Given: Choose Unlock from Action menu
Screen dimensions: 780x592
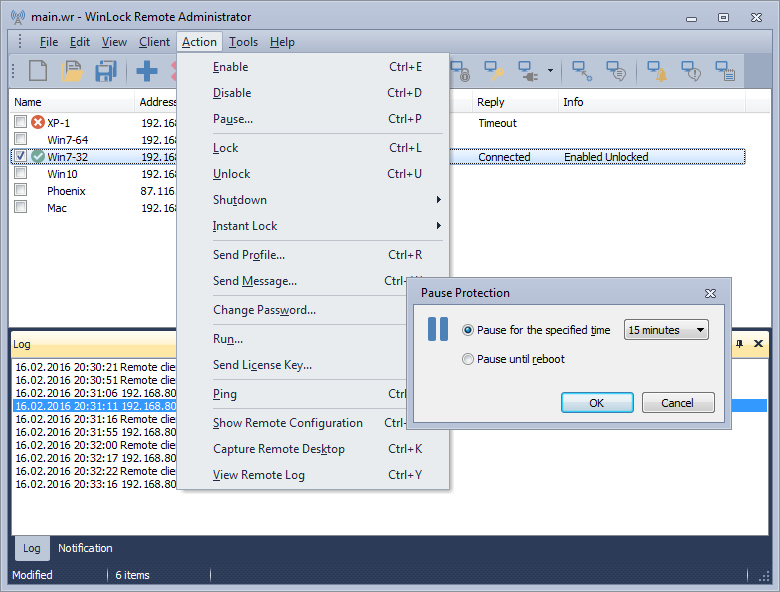Looking at the screenshot, I should 313,174.
